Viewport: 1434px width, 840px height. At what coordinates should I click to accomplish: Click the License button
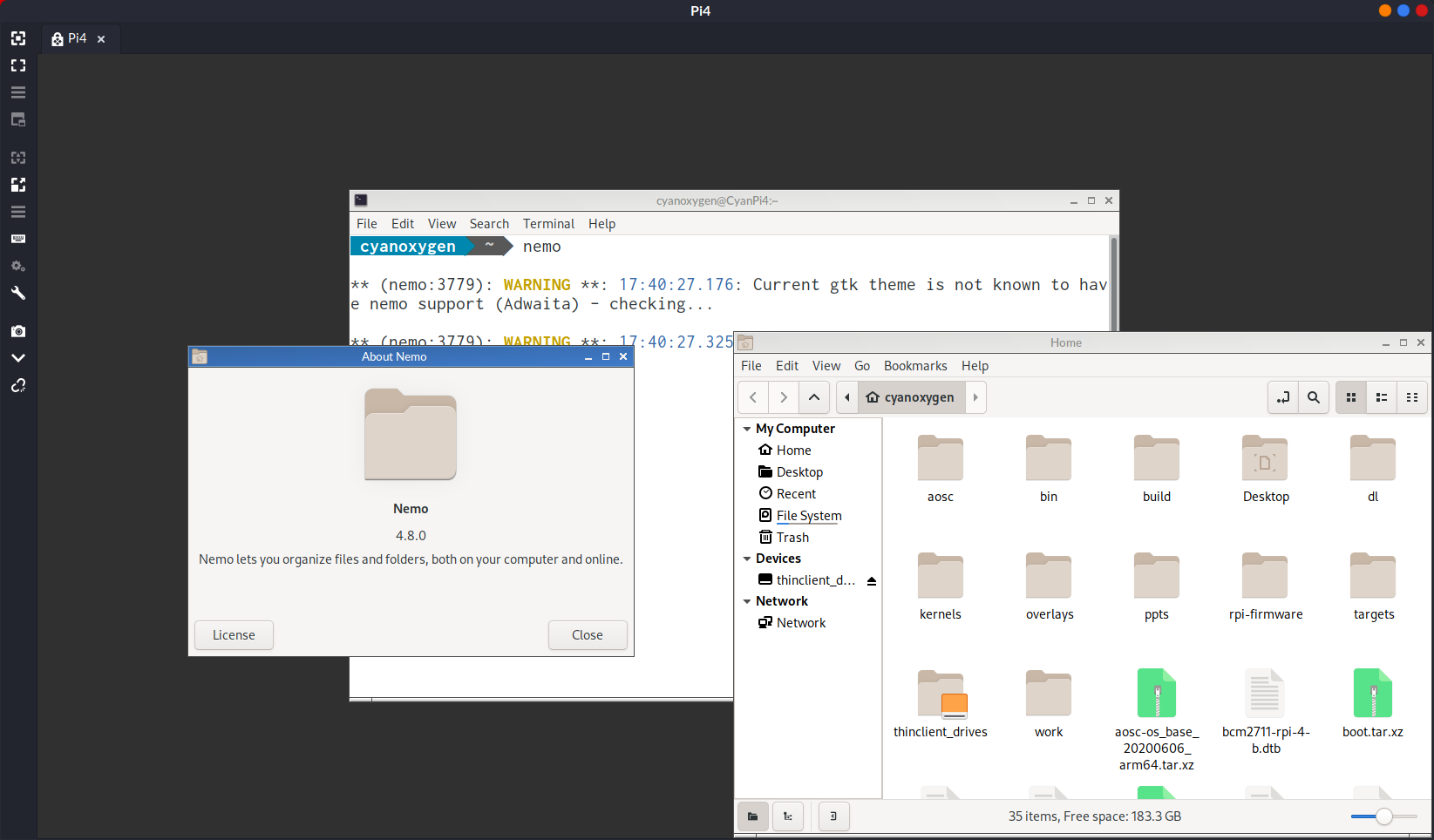pyautogui.click(x=234, y=635)
